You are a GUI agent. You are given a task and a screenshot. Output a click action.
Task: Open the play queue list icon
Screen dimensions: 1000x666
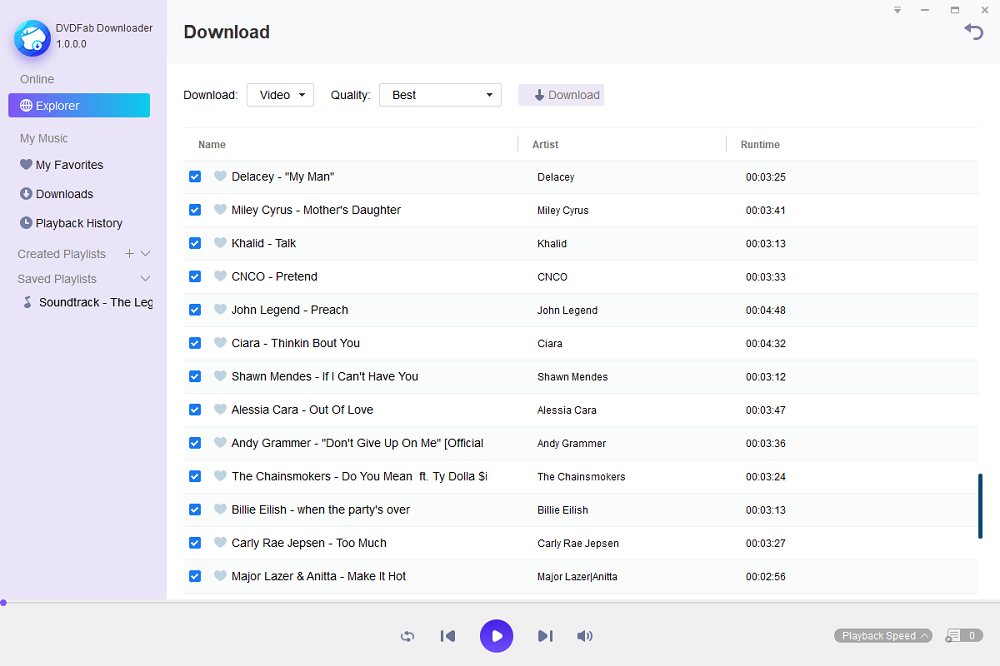953,635
